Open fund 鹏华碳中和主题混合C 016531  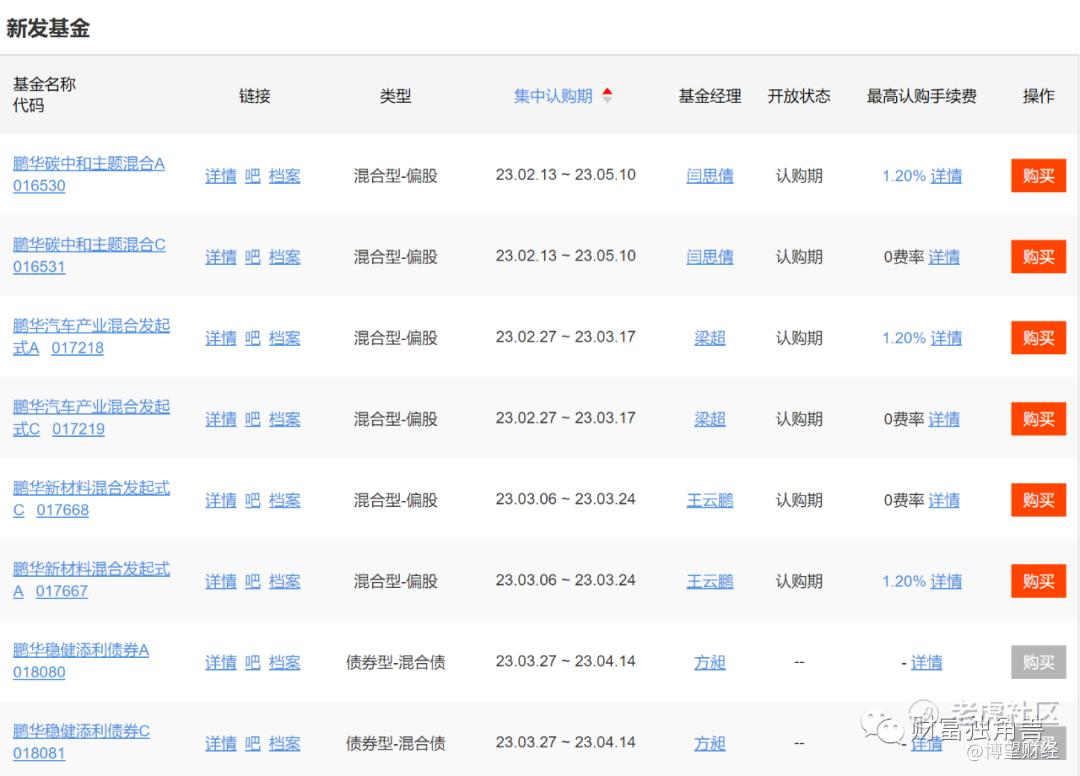click(89, 255)
